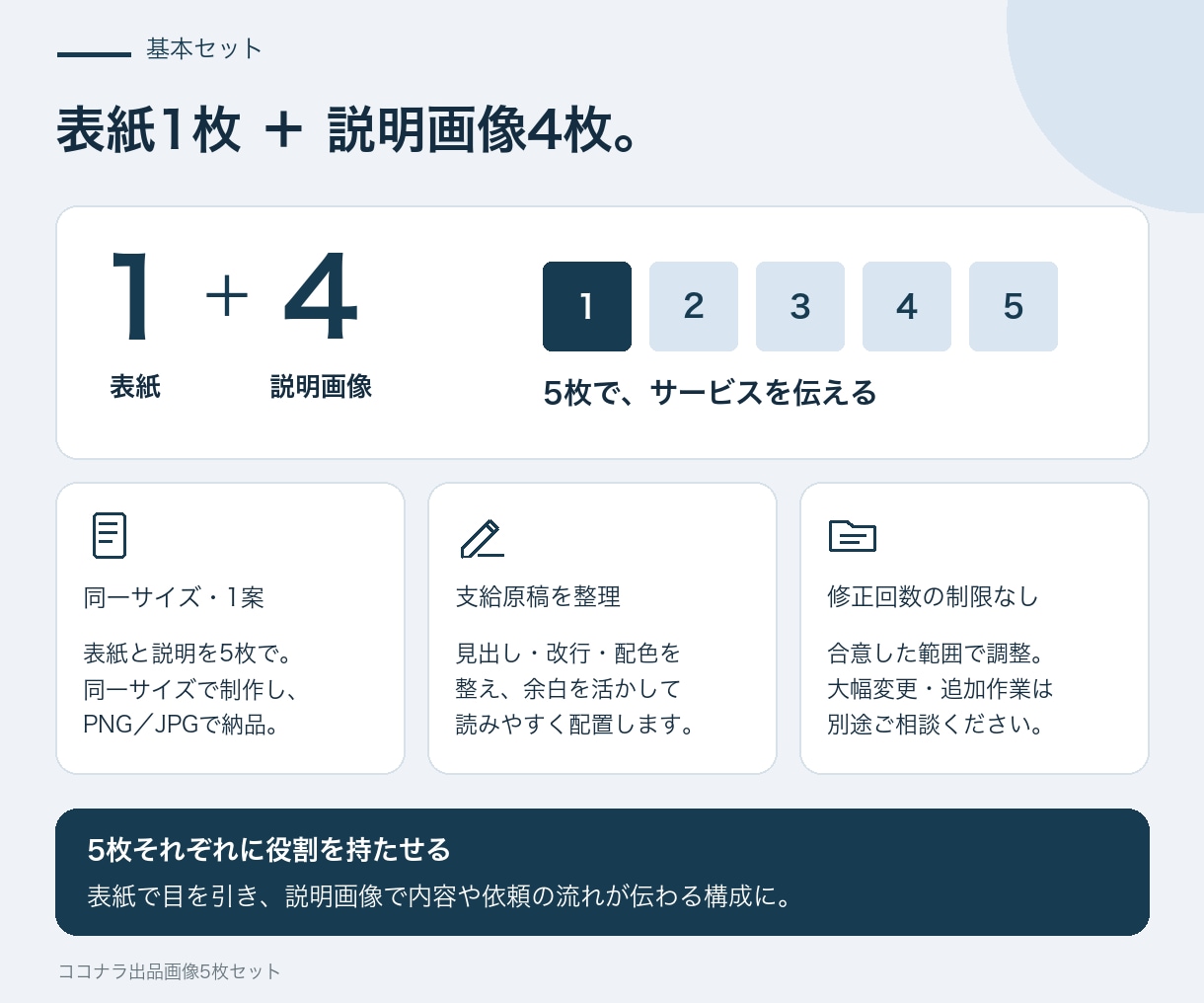The image size is (1204, 1003).
Task: Select the dark number 1 tile
Action: (587, 306)
